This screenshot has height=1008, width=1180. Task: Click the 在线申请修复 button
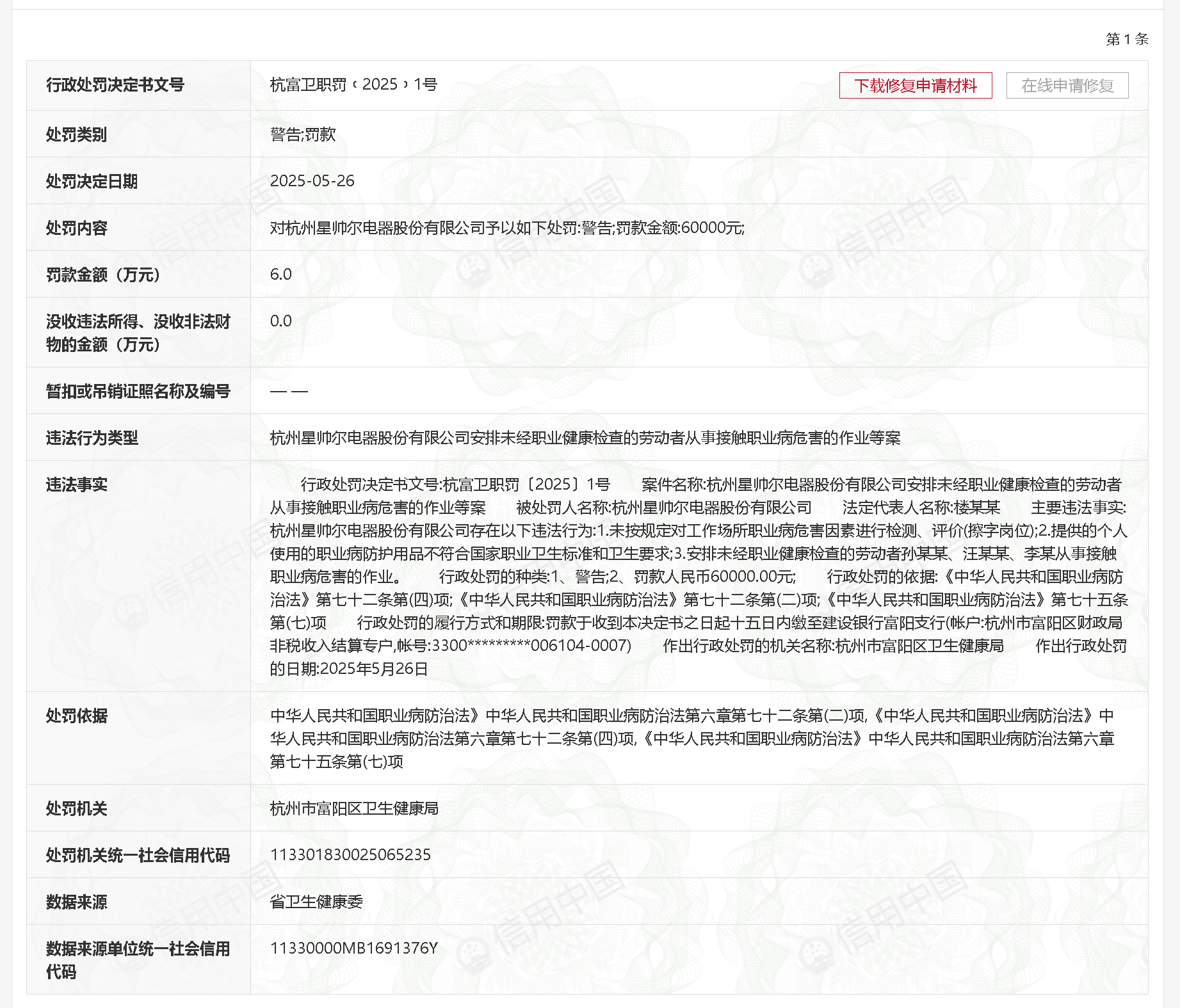click(1067, 86)
